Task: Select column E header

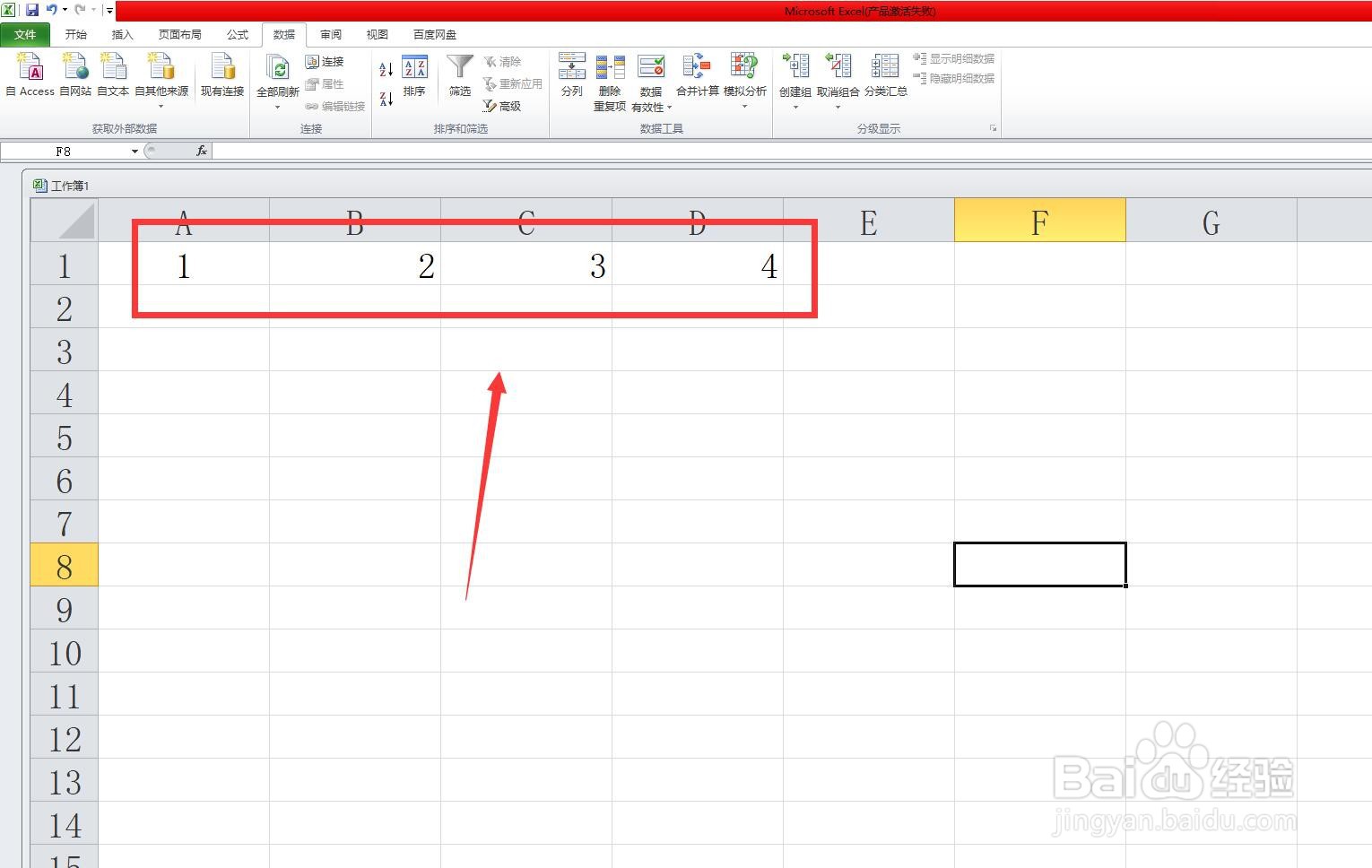Action: coord(868,221)
